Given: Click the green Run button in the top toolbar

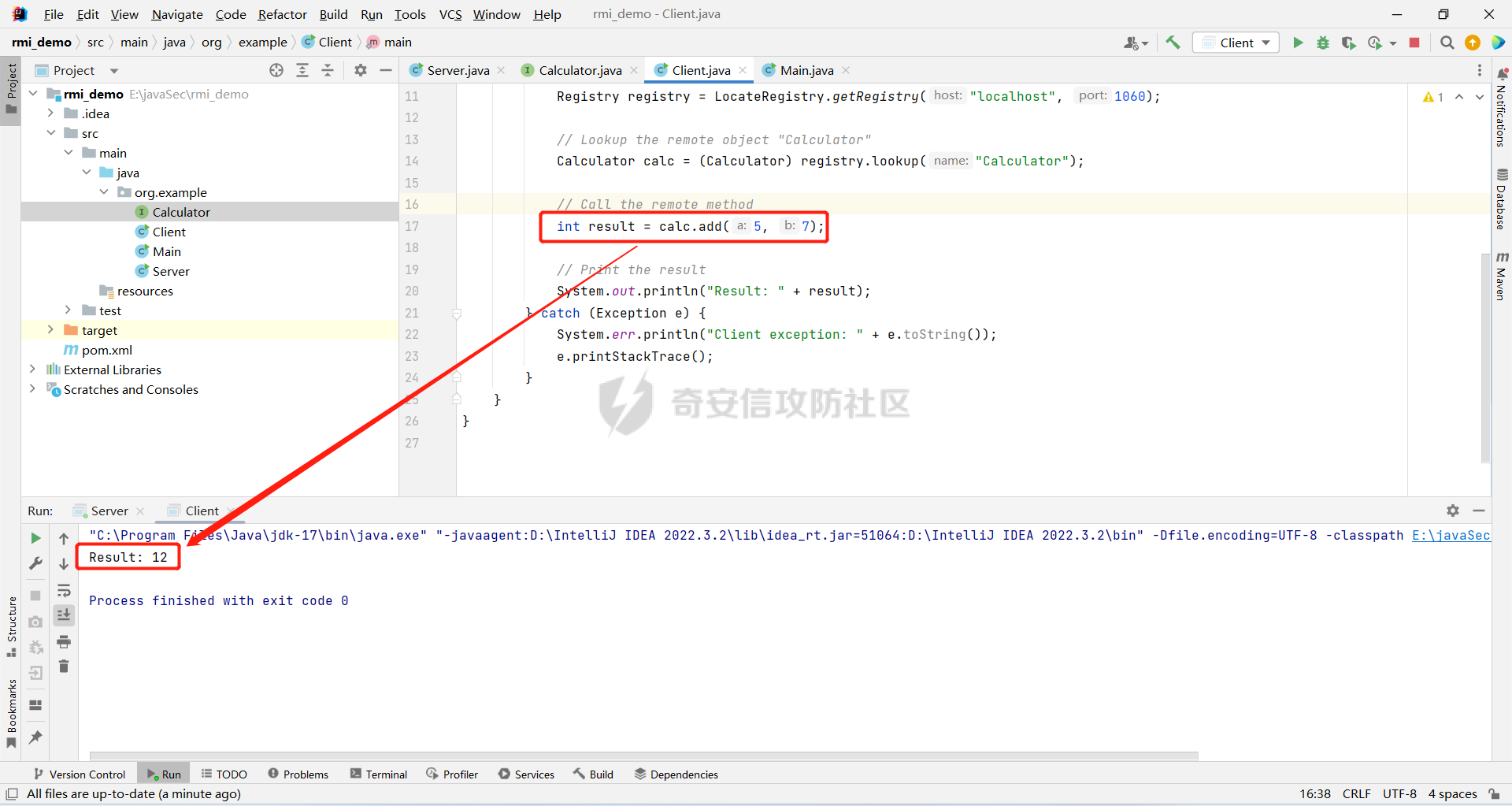Looking at the screenshot, I should coord(1298,43).
